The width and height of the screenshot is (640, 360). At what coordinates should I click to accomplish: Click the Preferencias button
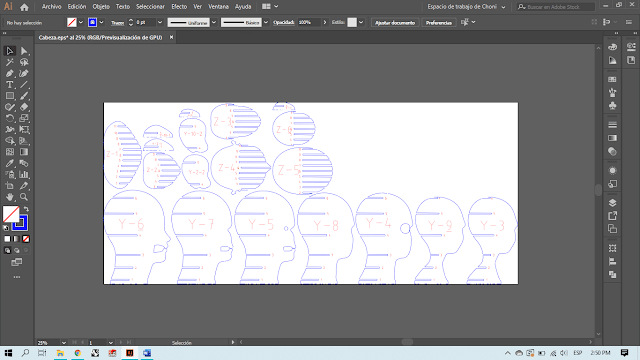click(439, 22)
